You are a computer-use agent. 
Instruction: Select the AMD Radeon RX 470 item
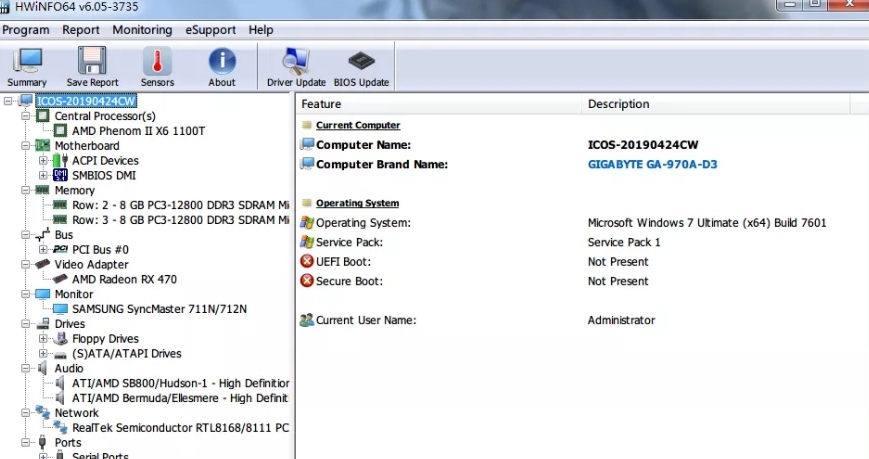coord(124,279)
